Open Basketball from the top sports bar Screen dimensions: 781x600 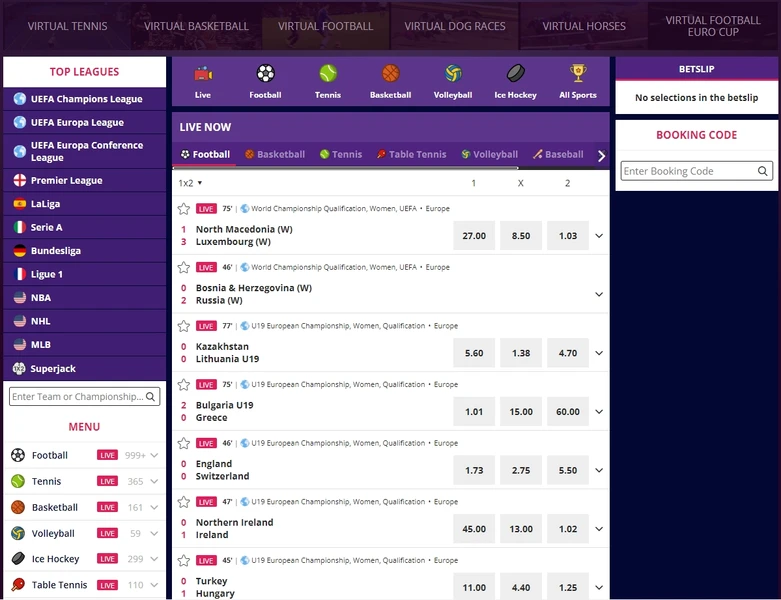390,75
